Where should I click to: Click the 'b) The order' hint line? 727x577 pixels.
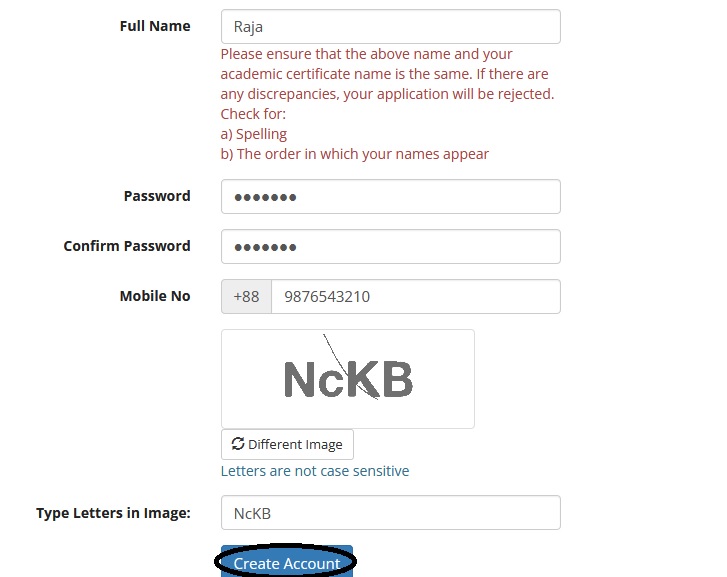355,154
